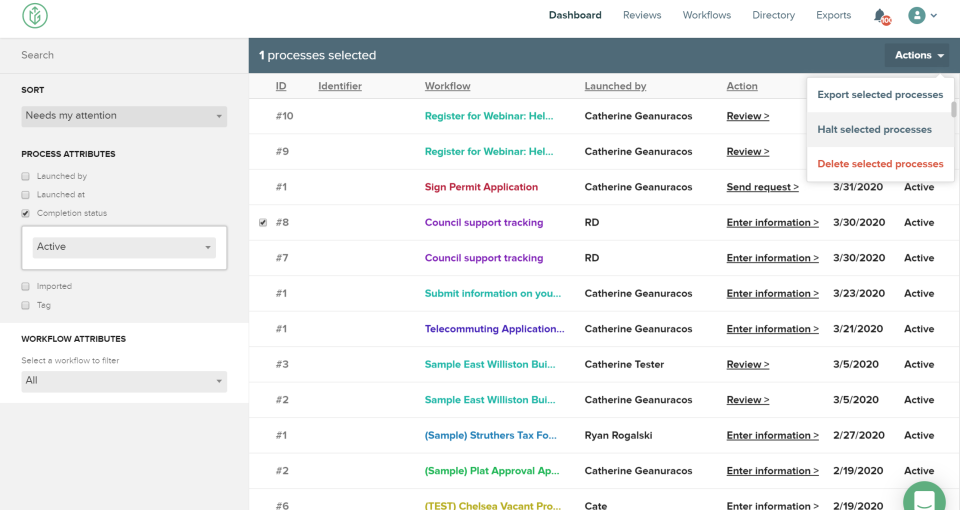Open the notifications bell icon

[880, 16]
